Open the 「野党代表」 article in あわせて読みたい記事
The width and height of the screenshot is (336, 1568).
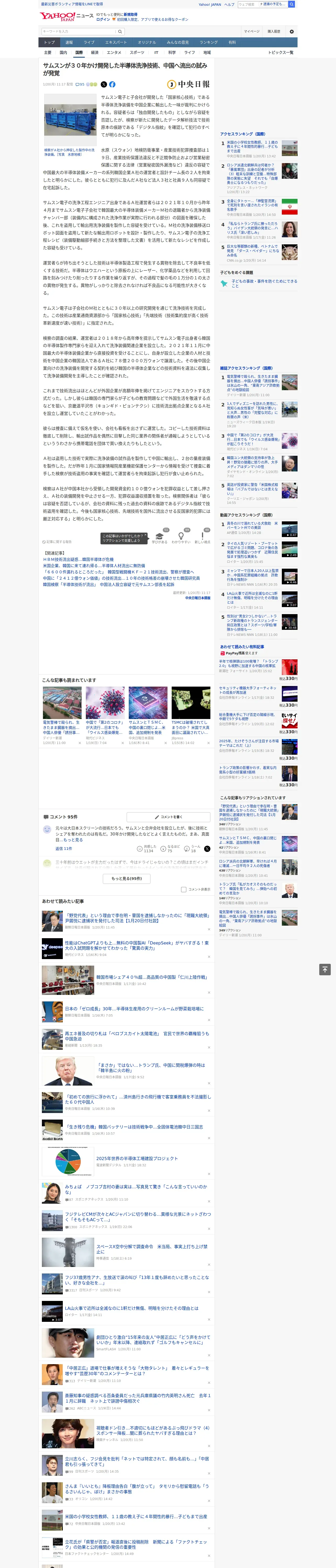(137, 918)
